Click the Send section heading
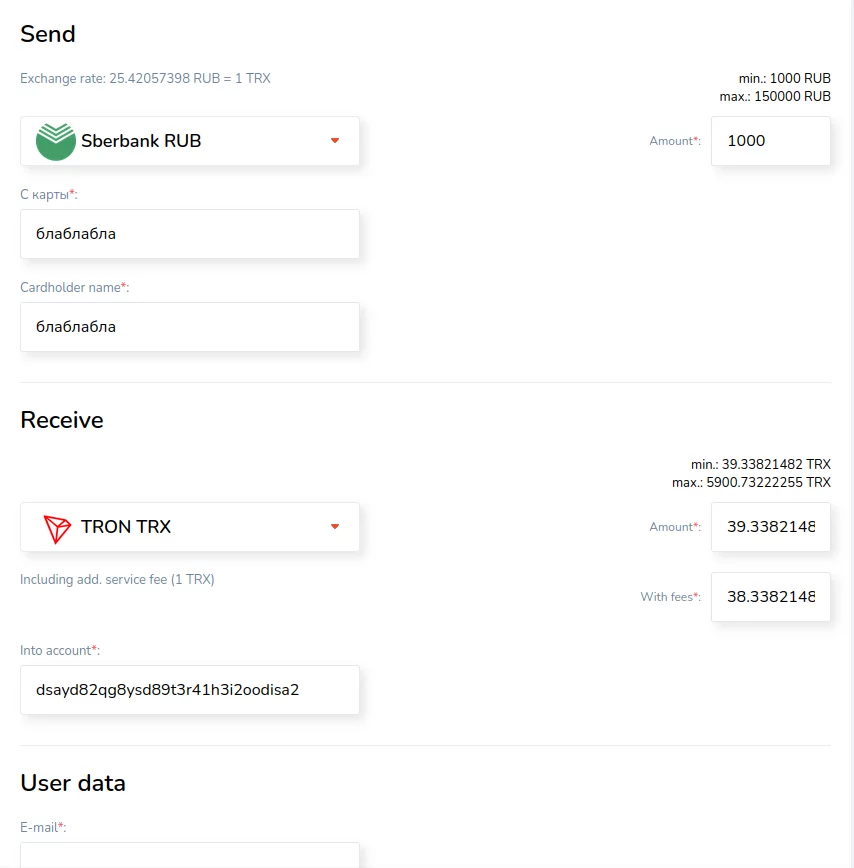This screenshot has width=854, height=868. [x=48, y=34]
